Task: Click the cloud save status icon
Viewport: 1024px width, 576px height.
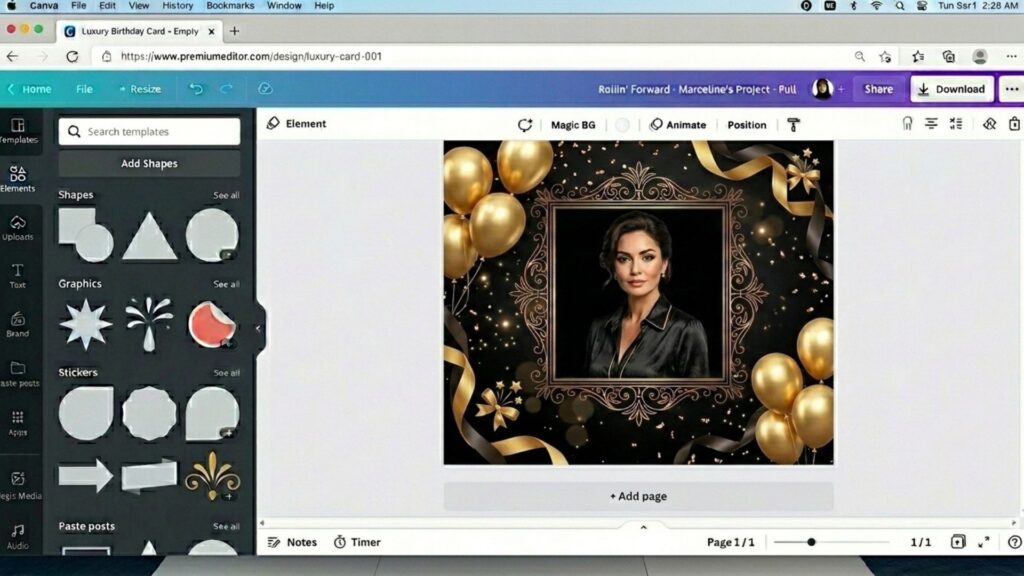Action: (264, 89)
